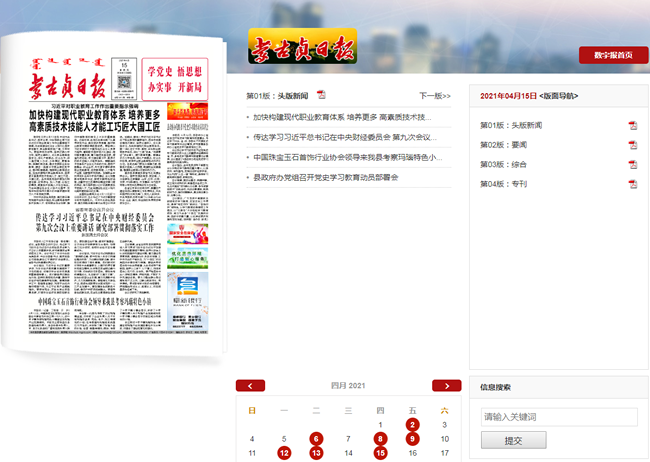Open the 数字报首页 tab
Screen dimensions: 650x462
pos(613,55)
